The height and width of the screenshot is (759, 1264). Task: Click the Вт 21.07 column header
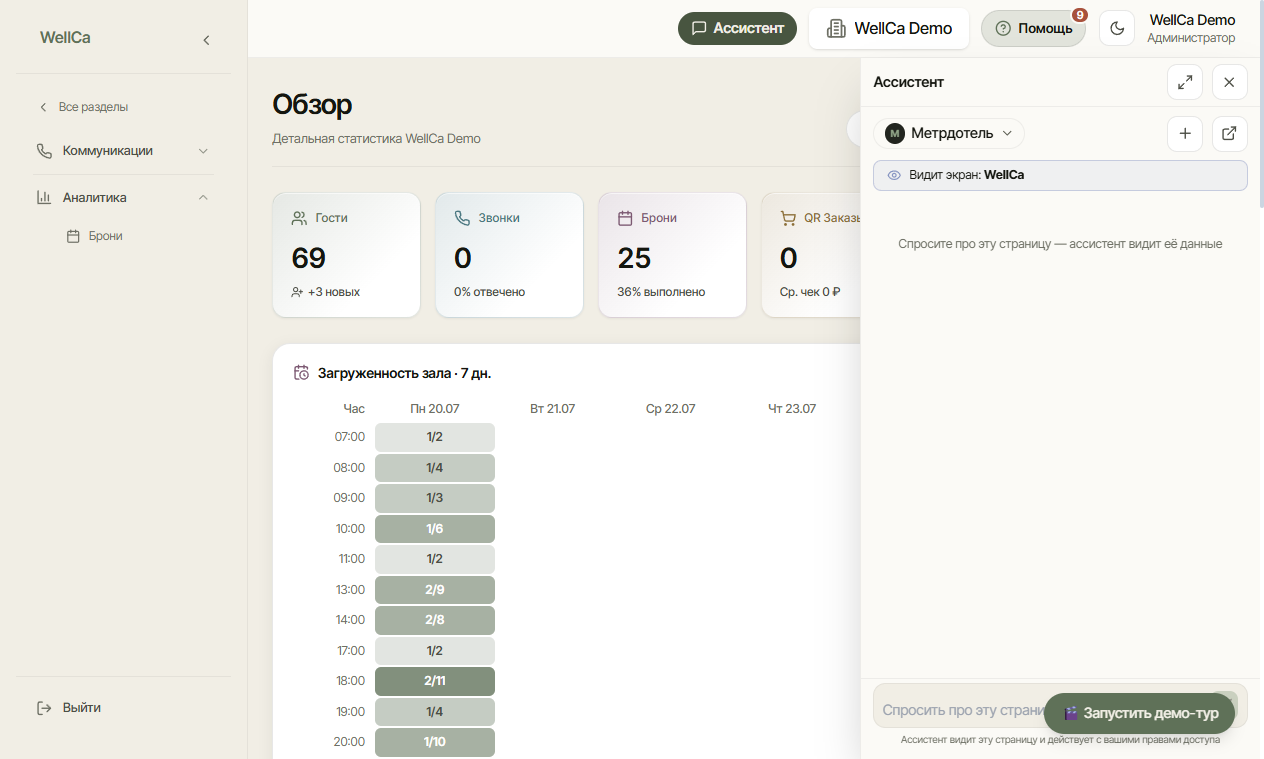(x=553, y=409)
